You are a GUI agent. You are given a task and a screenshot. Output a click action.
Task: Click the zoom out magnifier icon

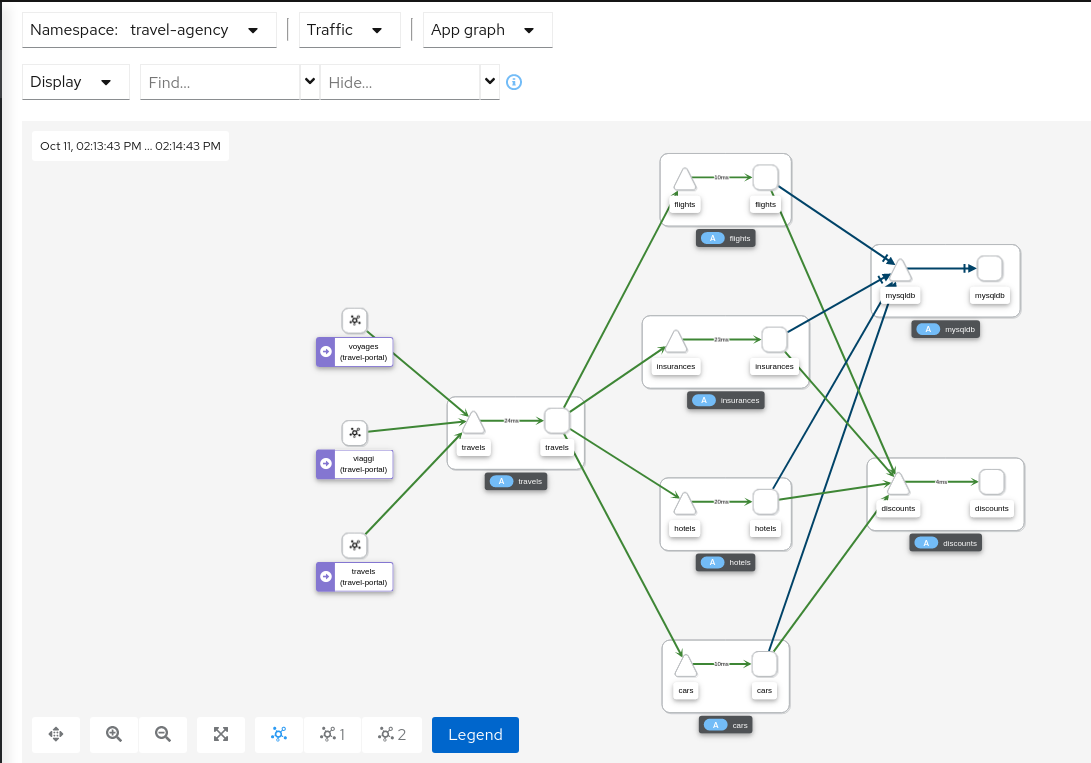(163, 734)
